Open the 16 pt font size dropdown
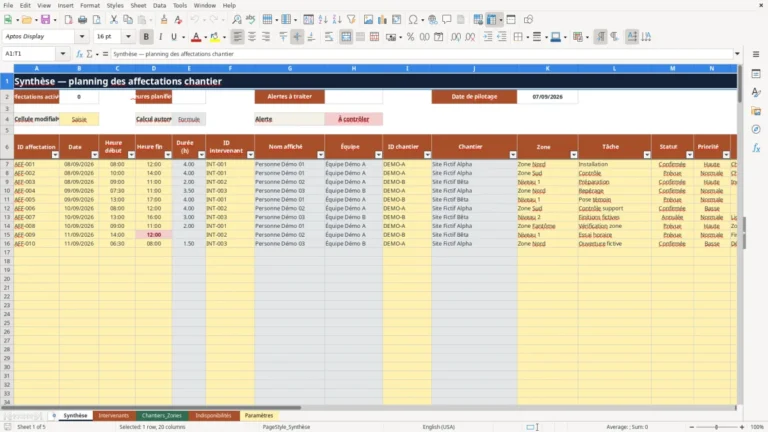Viewport: 768px width, 432px height. (128, 37)
